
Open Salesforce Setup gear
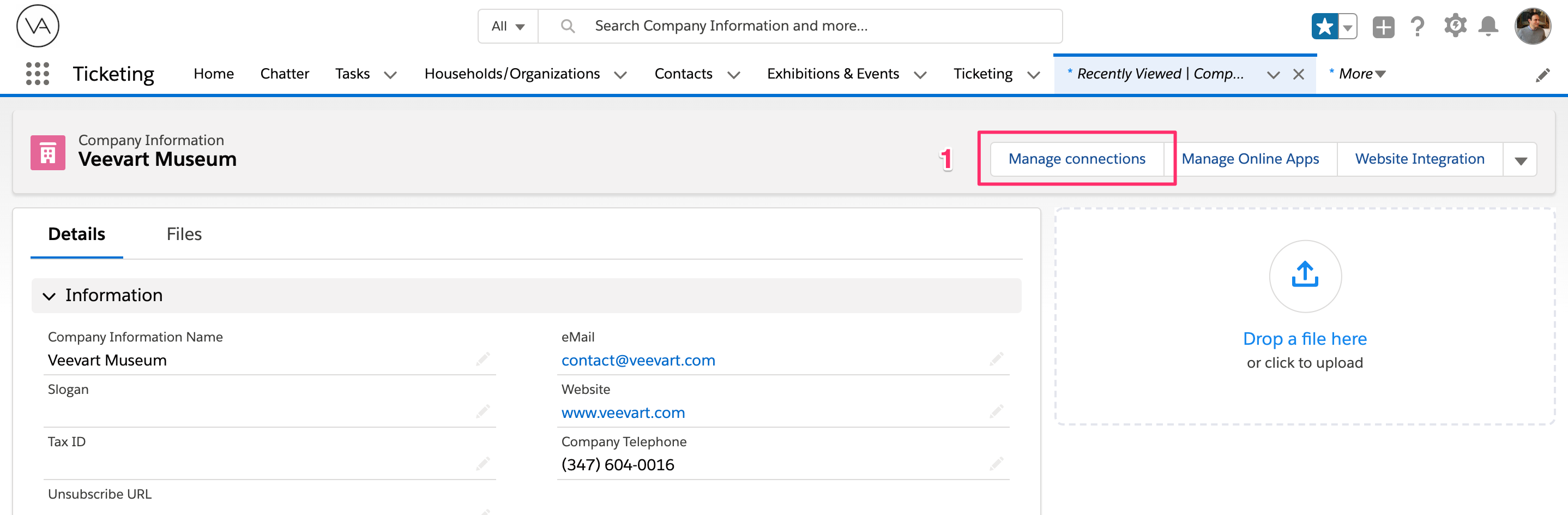tap(1455, 26)
